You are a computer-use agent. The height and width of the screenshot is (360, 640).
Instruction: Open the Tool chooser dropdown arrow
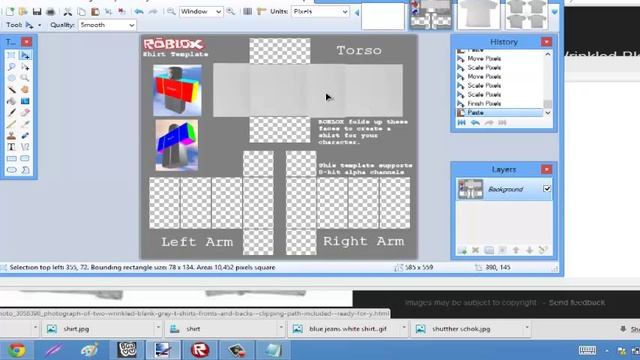coord(40,25)
